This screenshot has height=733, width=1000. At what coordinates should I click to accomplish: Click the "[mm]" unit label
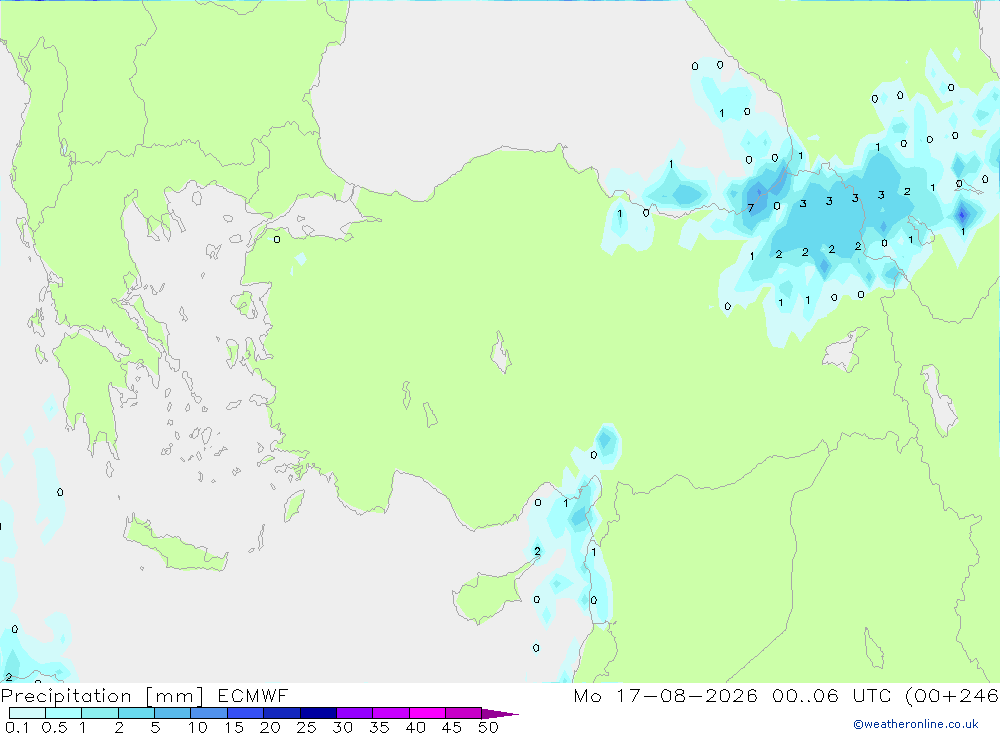174,695
